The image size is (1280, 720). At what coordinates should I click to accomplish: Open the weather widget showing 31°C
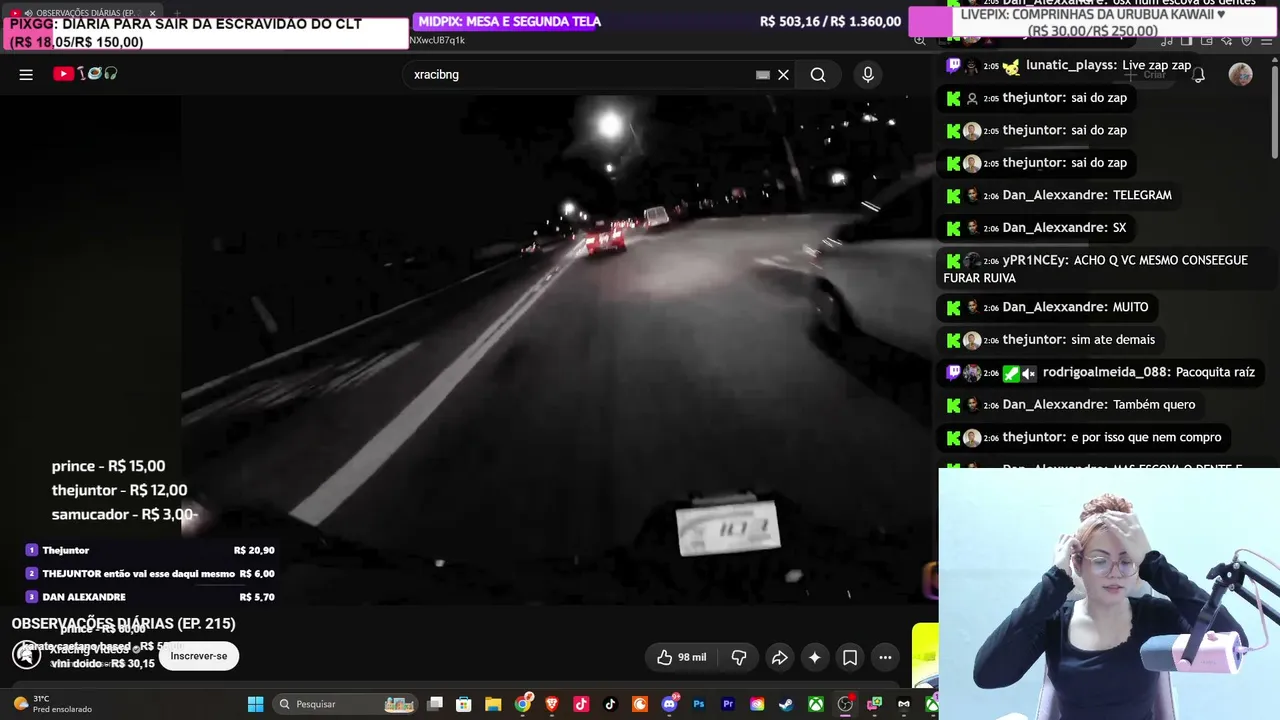52,704
